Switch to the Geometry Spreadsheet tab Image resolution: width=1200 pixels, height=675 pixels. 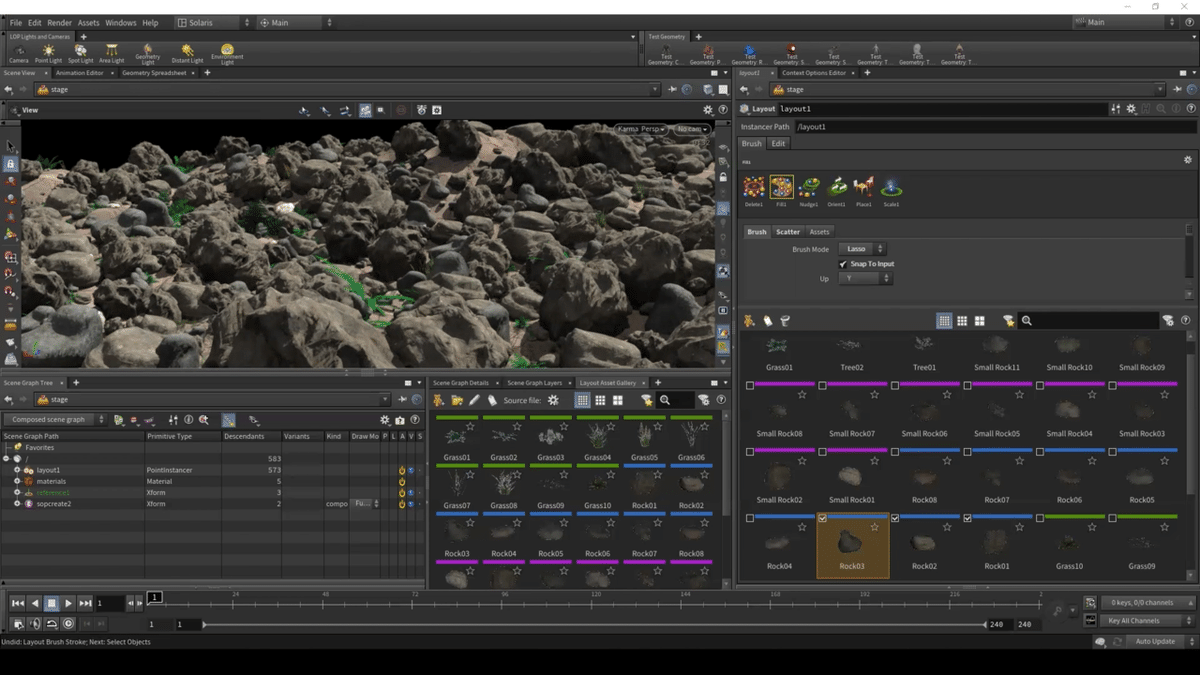click(x=155, y=73)
